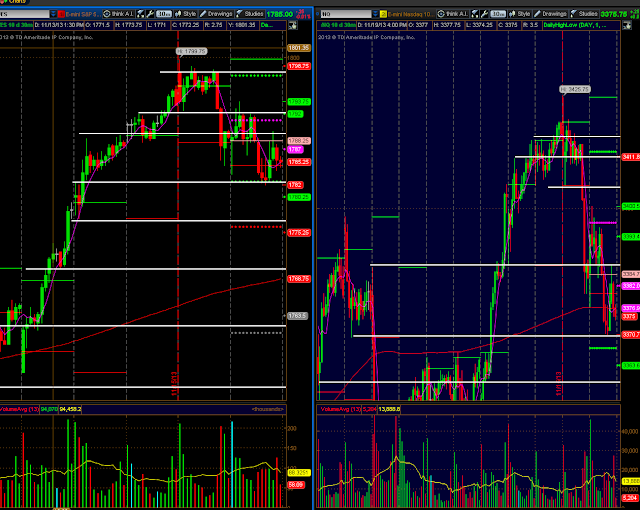Click last price 1785.00 in ES toolbar
The image size is (640, 510).
pyautogui.click(x=280, y=14)
